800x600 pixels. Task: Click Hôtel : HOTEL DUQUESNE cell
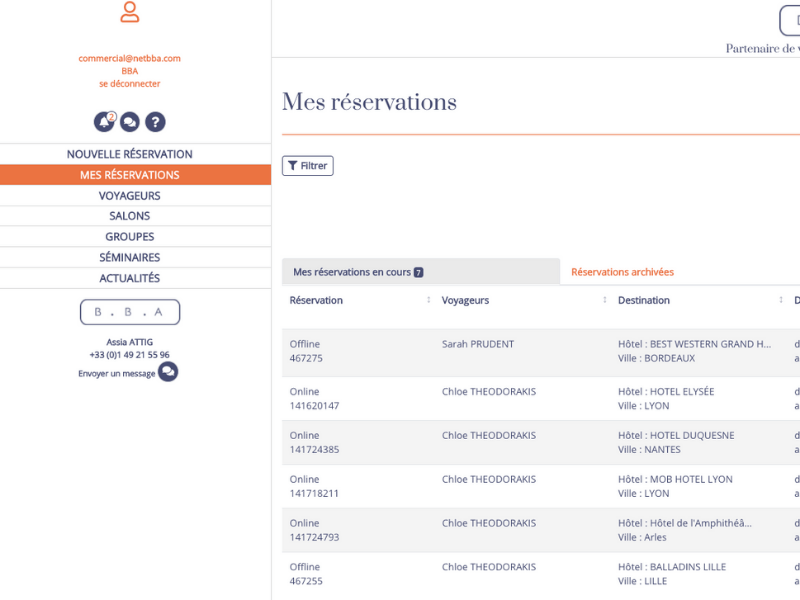[x=676, y=435]
